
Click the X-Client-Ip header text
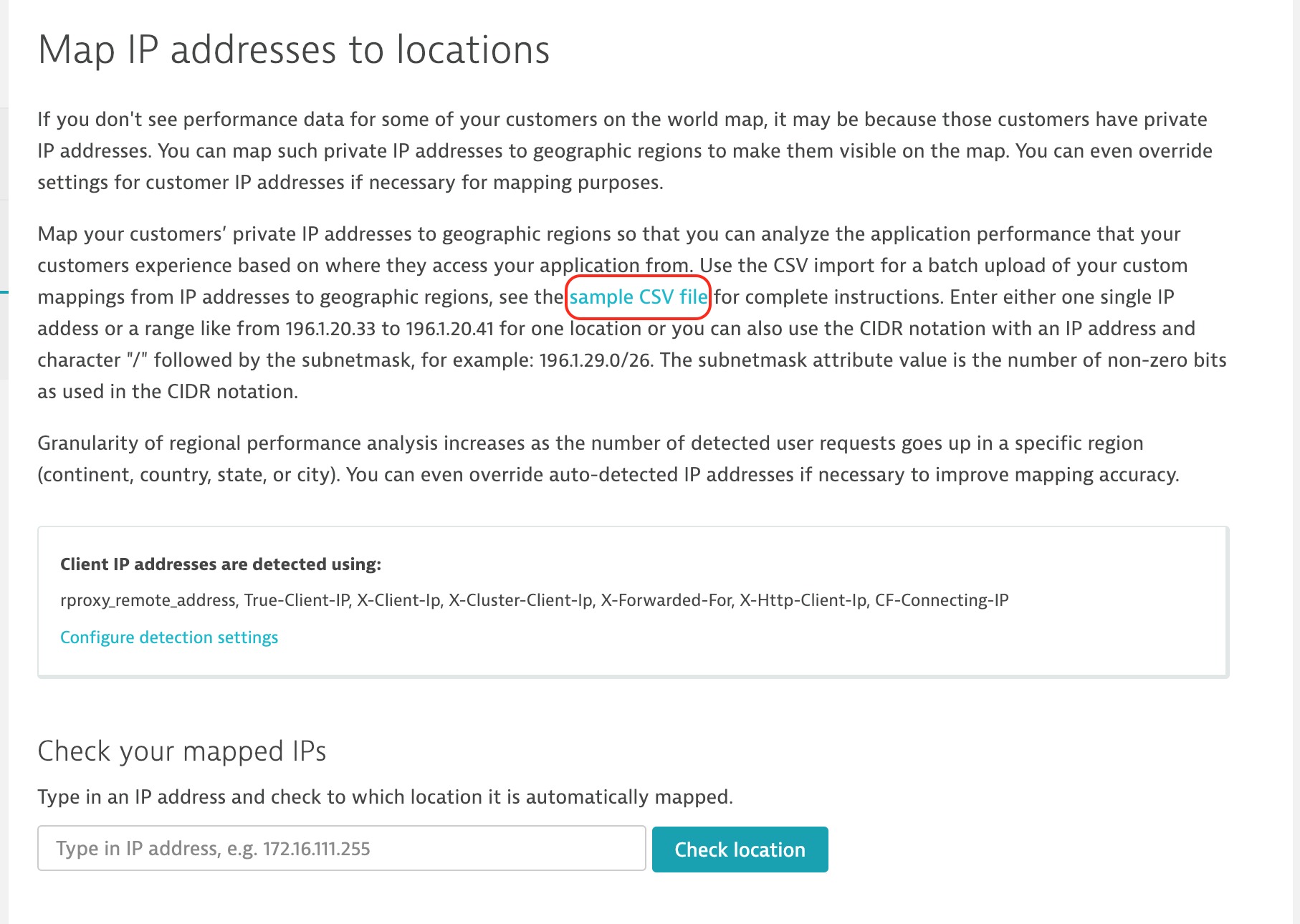click(398, 600)
